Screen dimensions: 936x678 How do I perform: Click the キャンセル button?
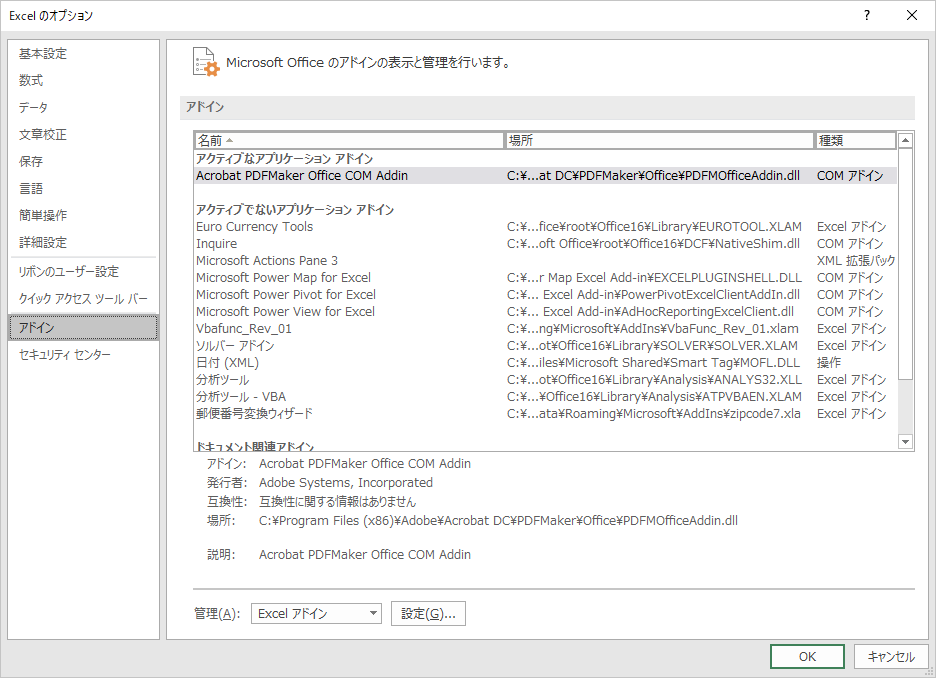pyautogui.click(x=891, y=657)
